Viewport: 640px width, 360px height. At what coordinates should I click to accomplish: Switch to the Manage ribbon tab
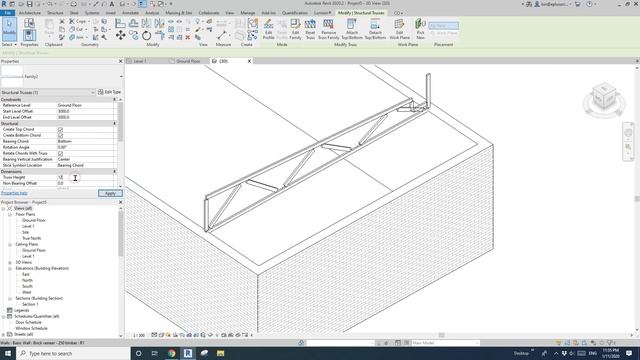[247, 13]
